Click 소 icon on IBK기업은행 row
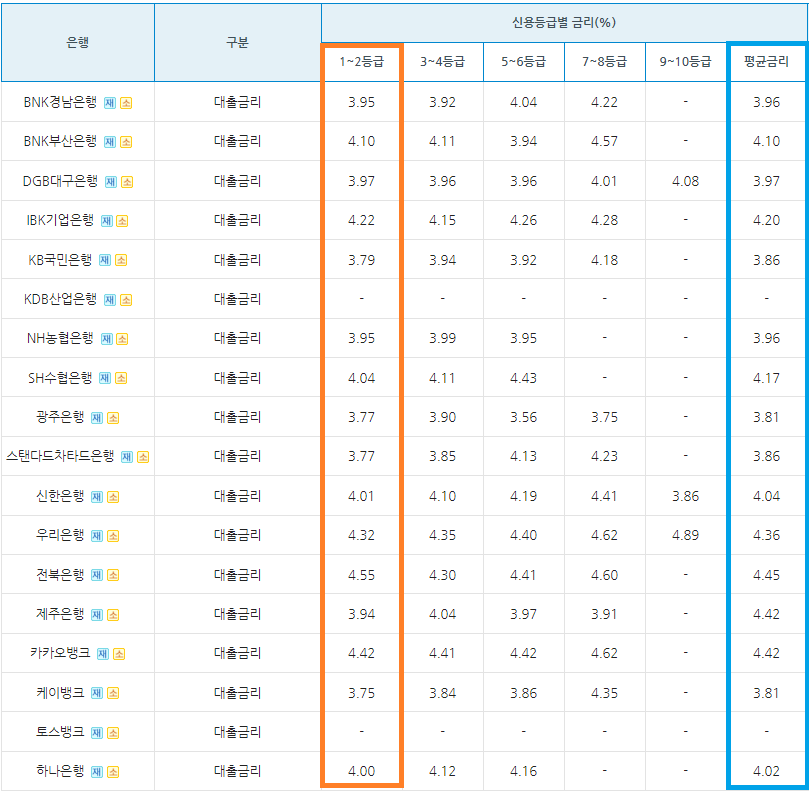 pyautogui.click(x=122, y=221)
